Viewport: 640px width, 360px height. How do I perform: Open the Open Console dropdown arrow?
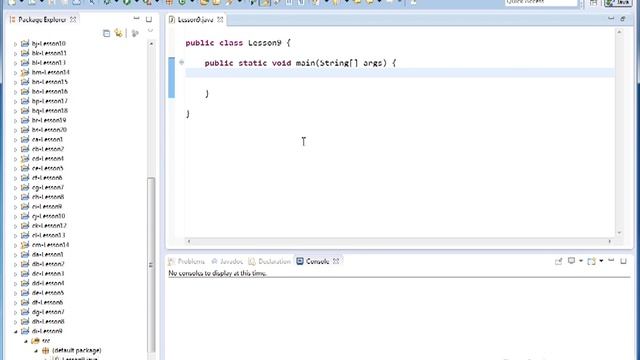point(602,261)
